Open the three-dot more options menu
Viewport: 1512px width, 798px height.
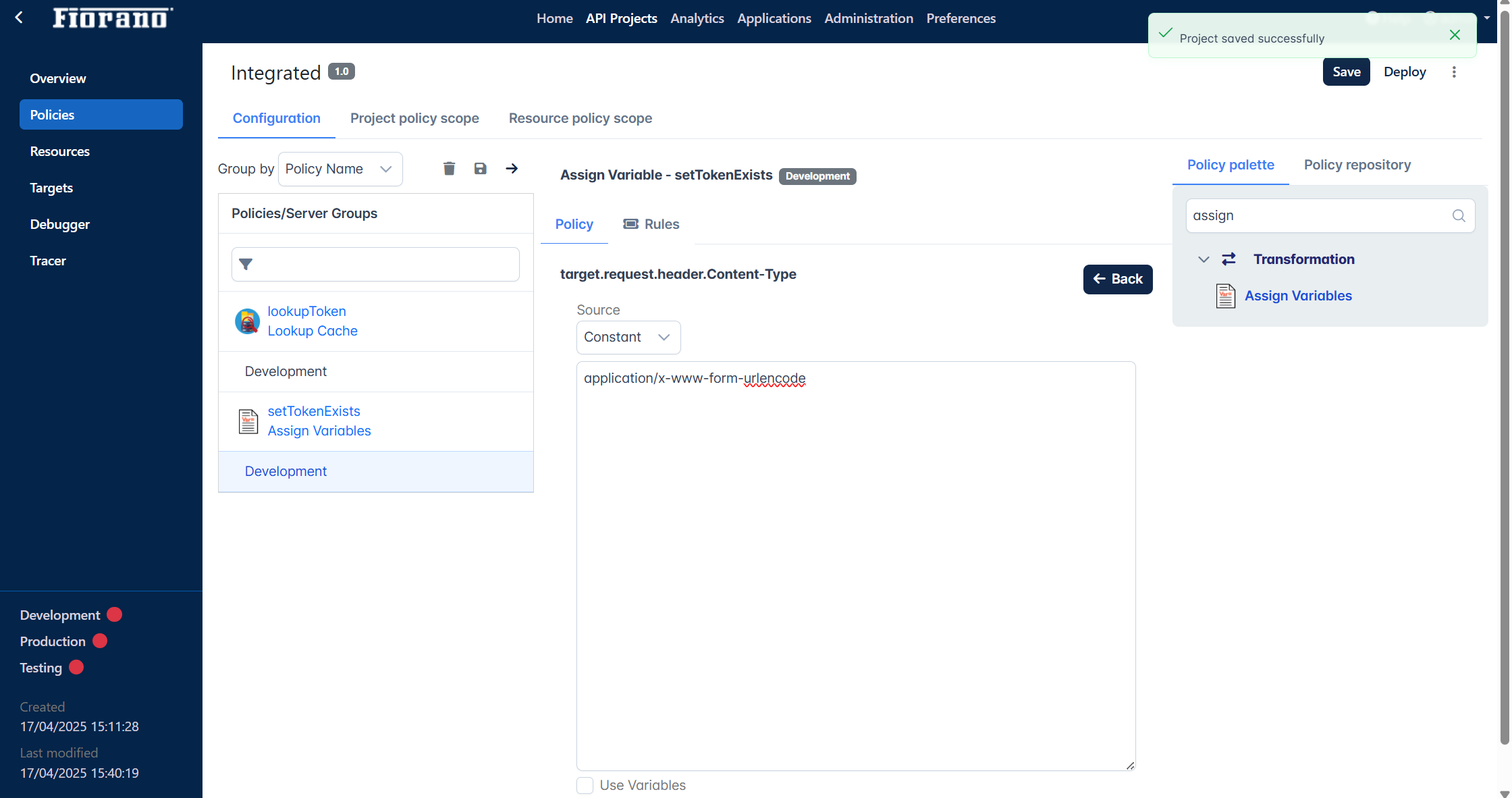[x=1454, y=72]
